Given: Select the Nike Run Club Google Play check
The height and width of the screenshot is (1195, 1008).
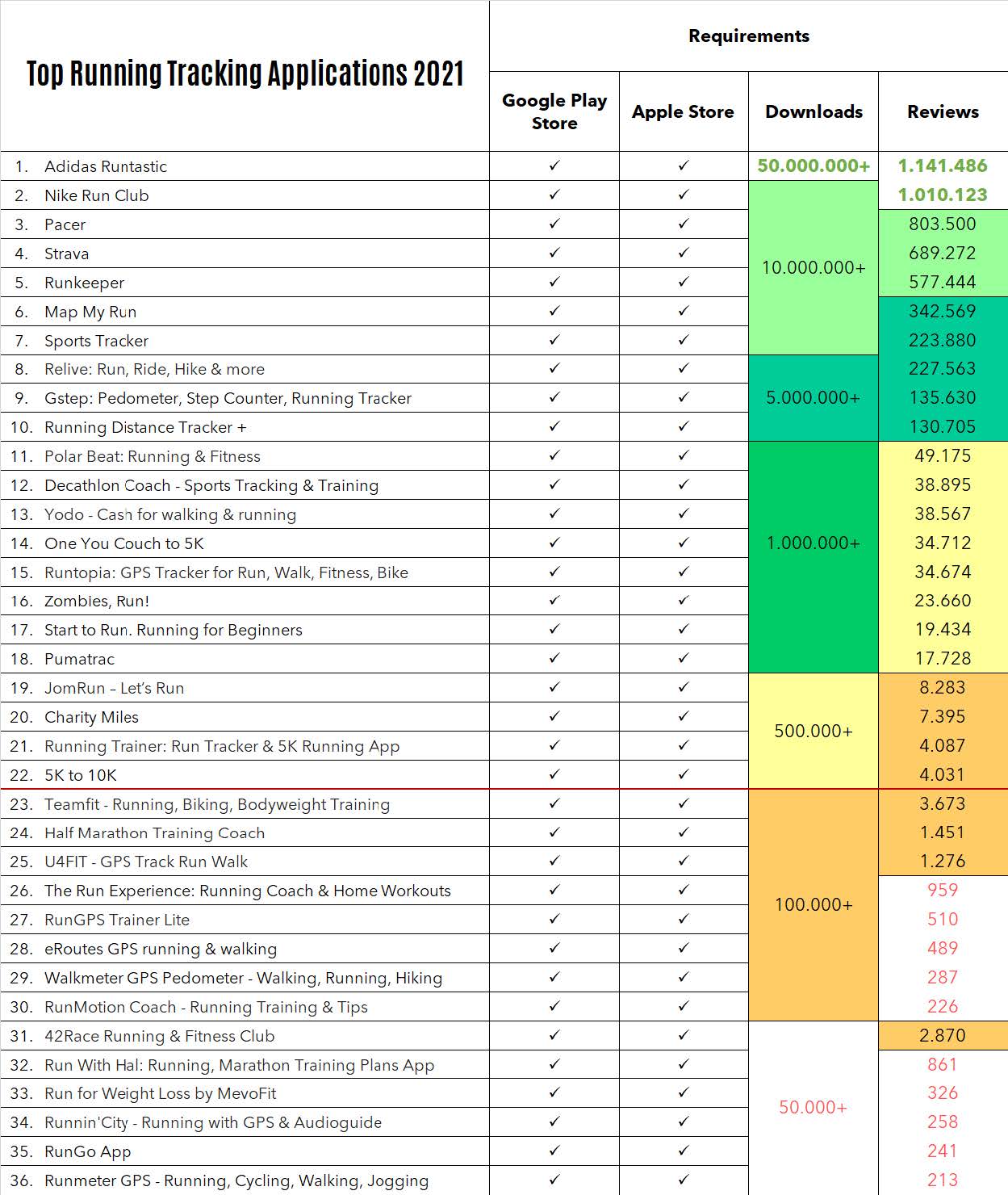Looking at the screenshot, I should click(x=554, y=195).
